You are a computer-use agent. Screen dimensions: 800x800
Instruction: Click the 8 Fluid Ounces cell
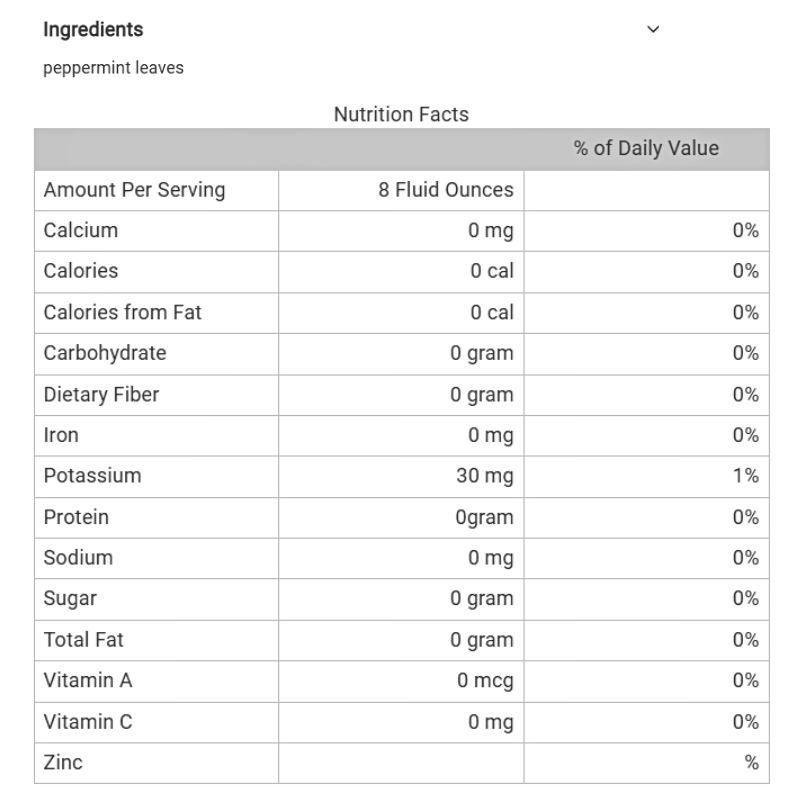tap(445, 190)
